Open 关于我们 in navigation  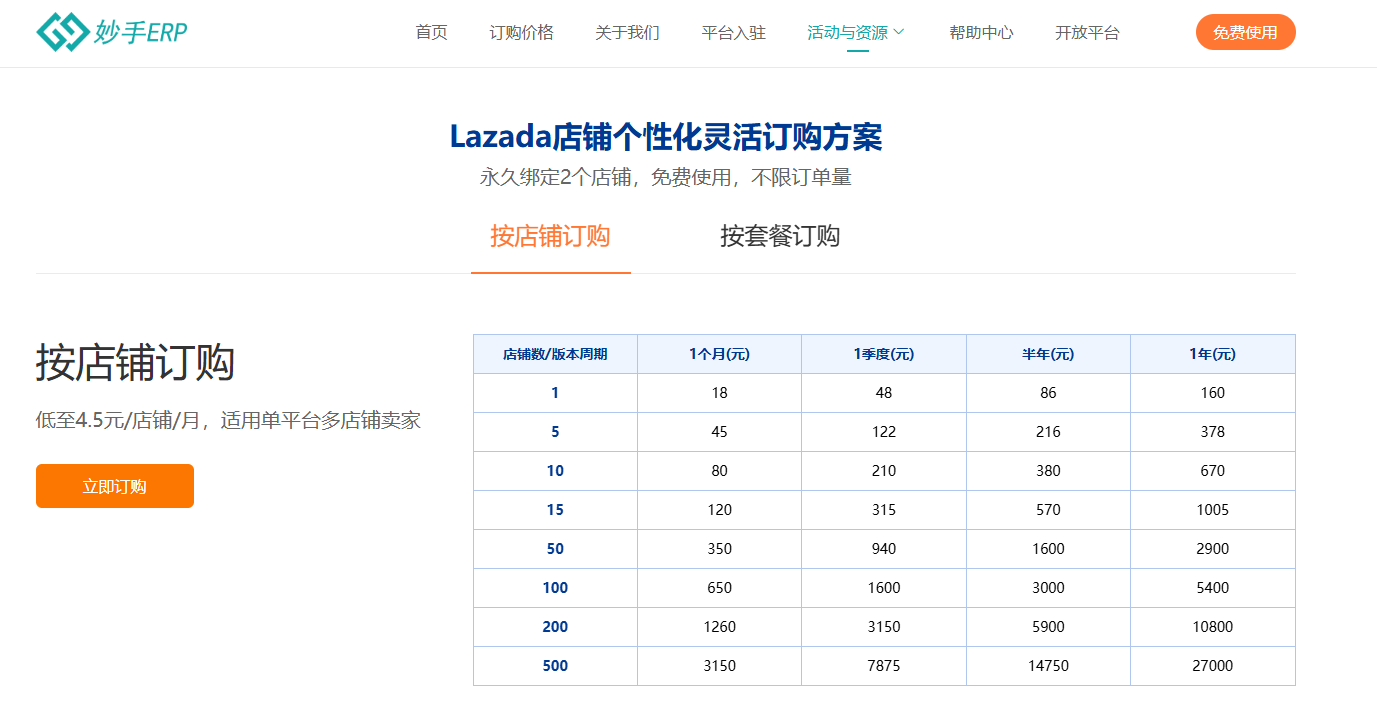627,33
